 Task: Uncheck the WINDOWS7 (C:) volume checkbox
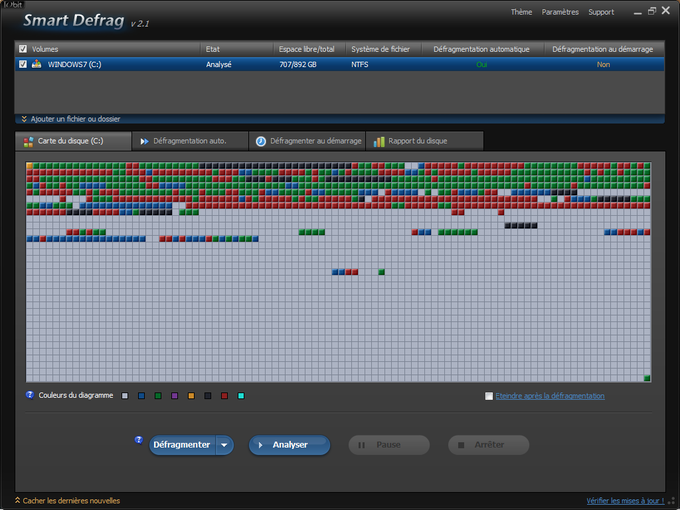coord(23,64)
